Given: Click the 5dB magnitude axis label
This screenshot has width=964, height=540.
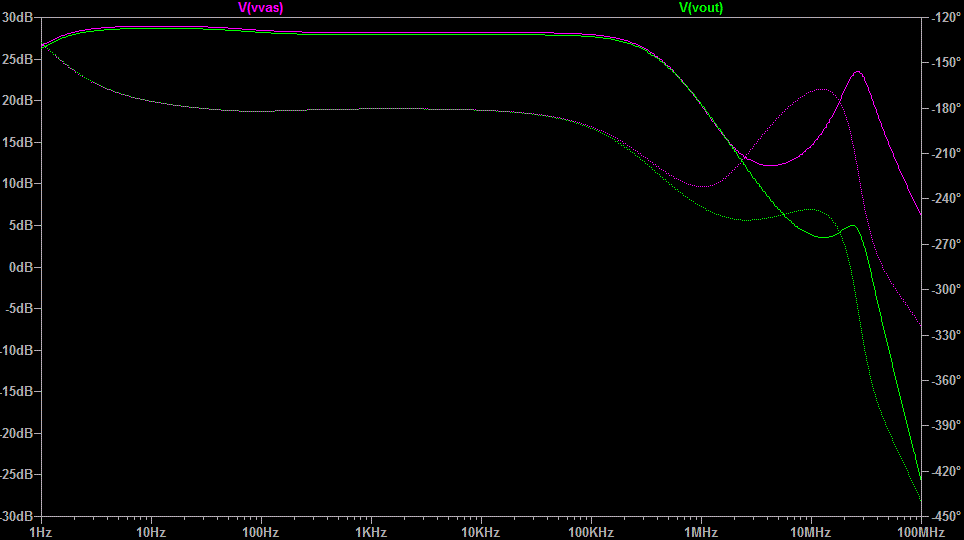Looking at the screenshot, I should [21, 225].
